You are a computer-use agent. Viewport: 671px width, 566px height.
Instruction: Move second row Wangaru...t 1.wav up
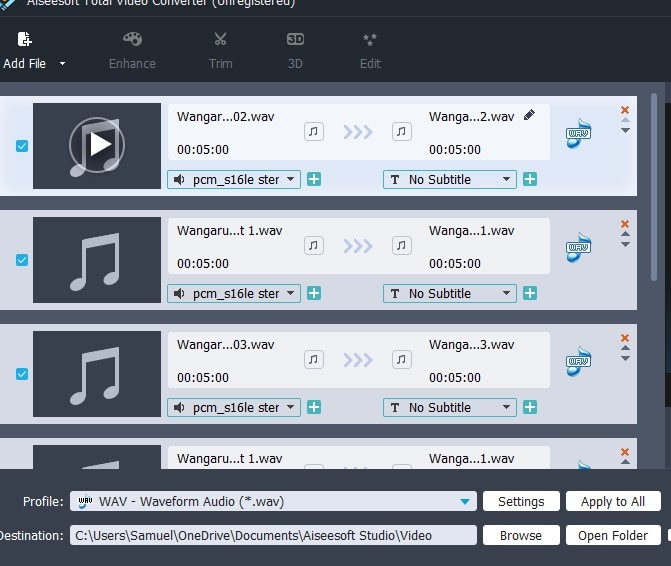[x=625, y=234]
